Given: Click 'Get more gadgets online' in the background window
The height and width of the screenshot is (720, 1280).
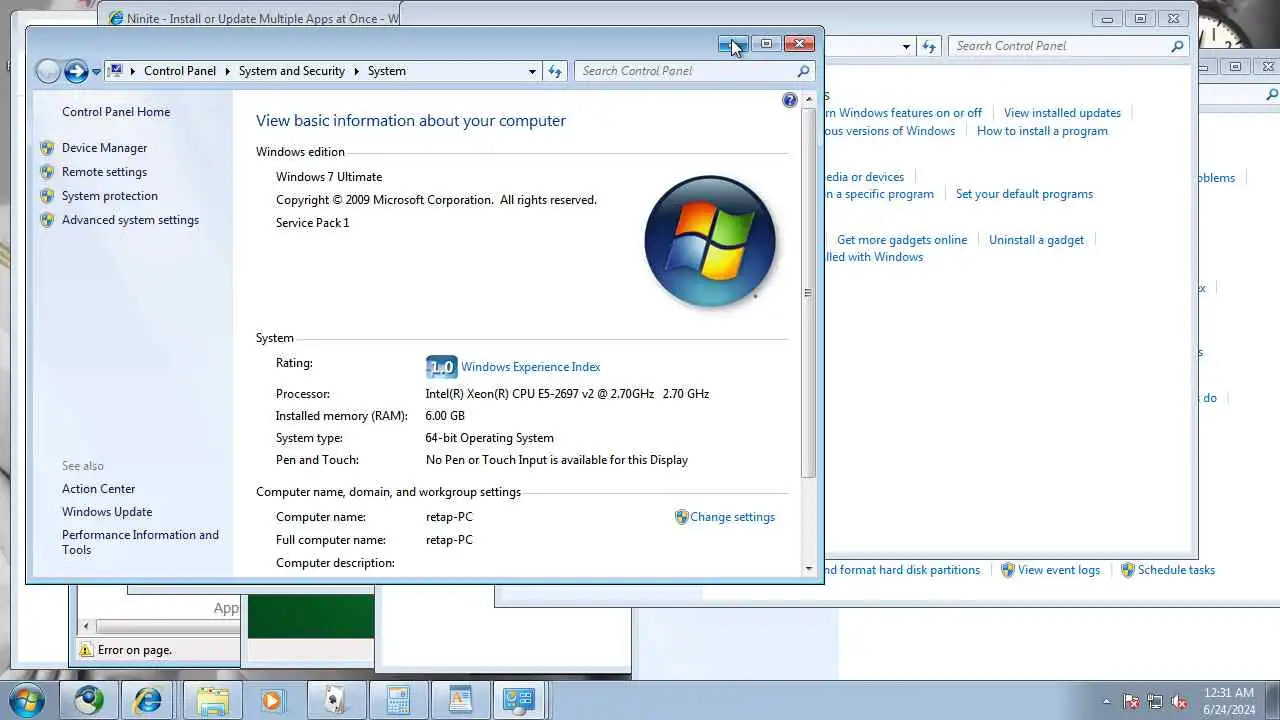Looking at the screenshot, I should (902, 240).
